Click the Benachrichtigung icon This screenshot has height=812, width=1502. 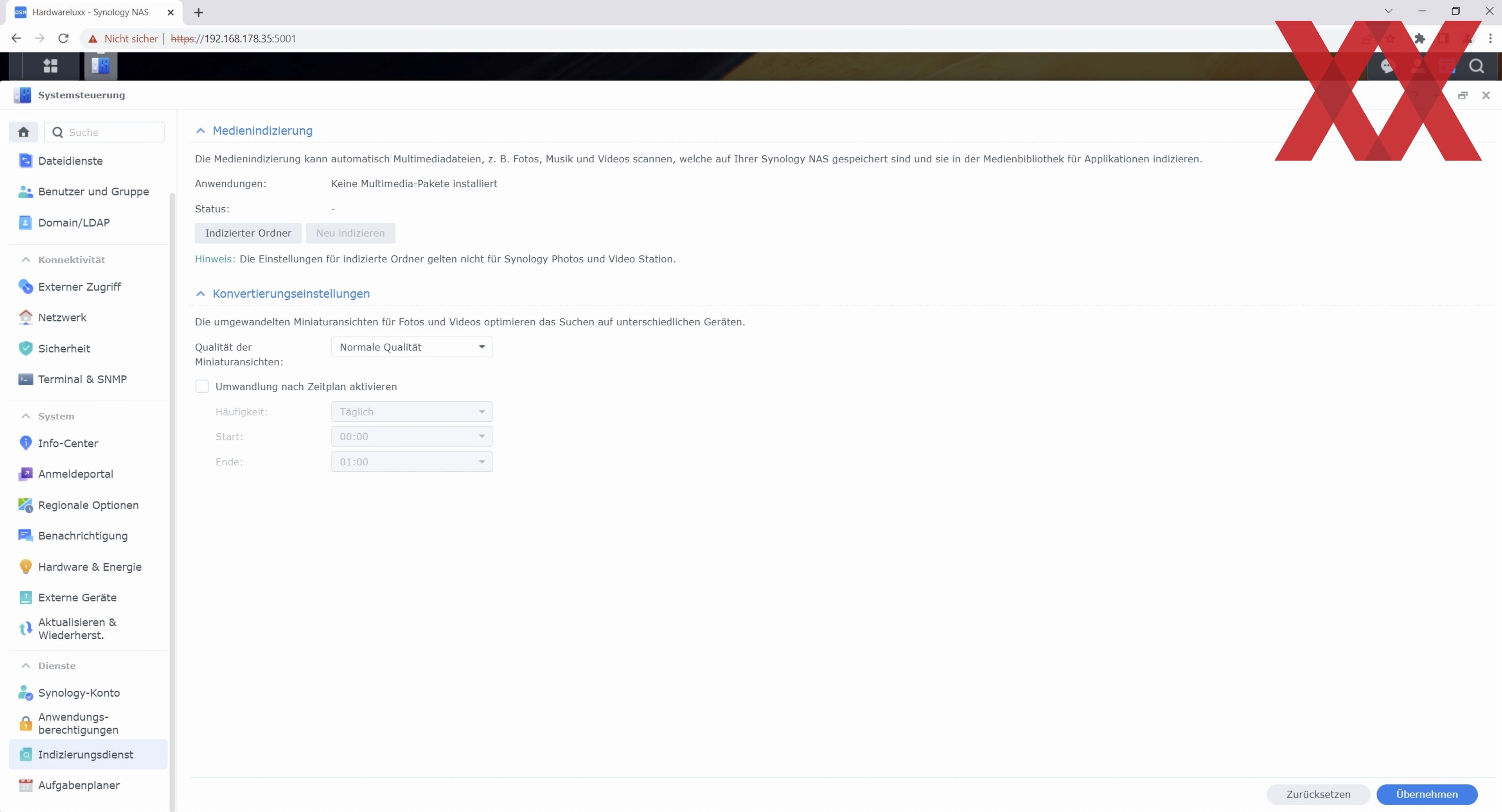(x=26, y=536)
